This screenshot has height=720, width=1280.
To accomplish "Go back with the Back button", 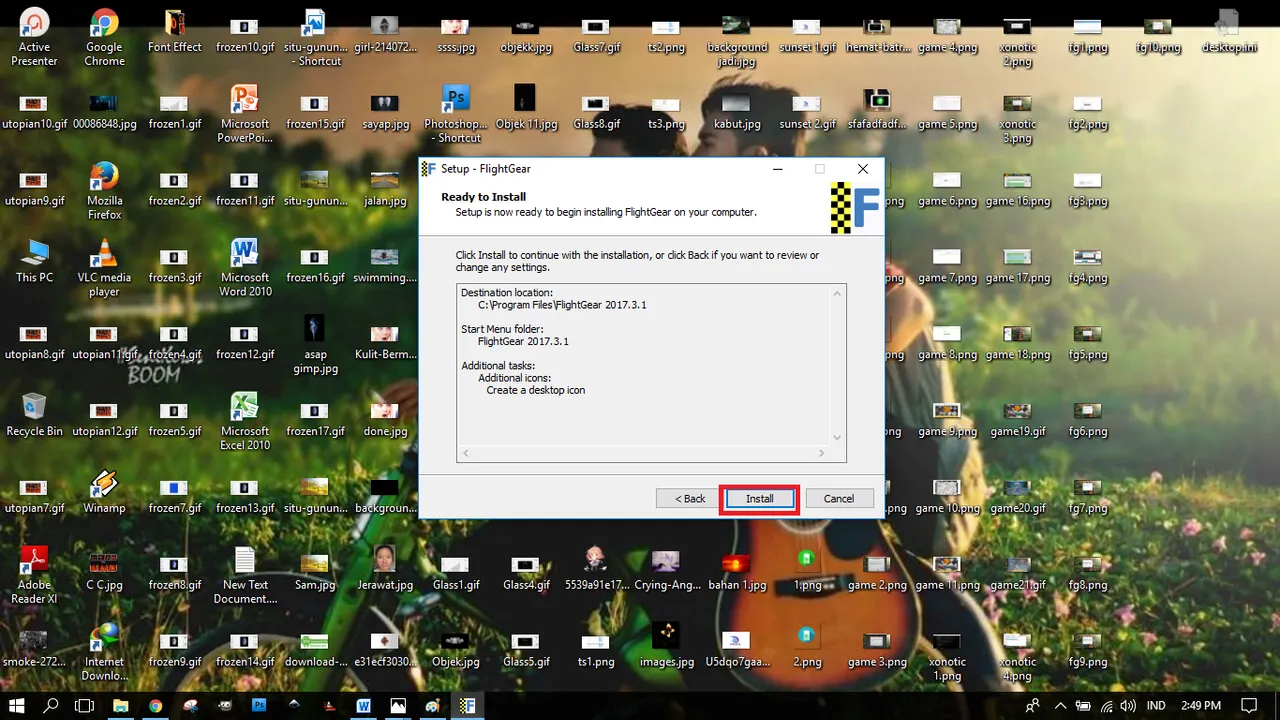I will 689,498.
